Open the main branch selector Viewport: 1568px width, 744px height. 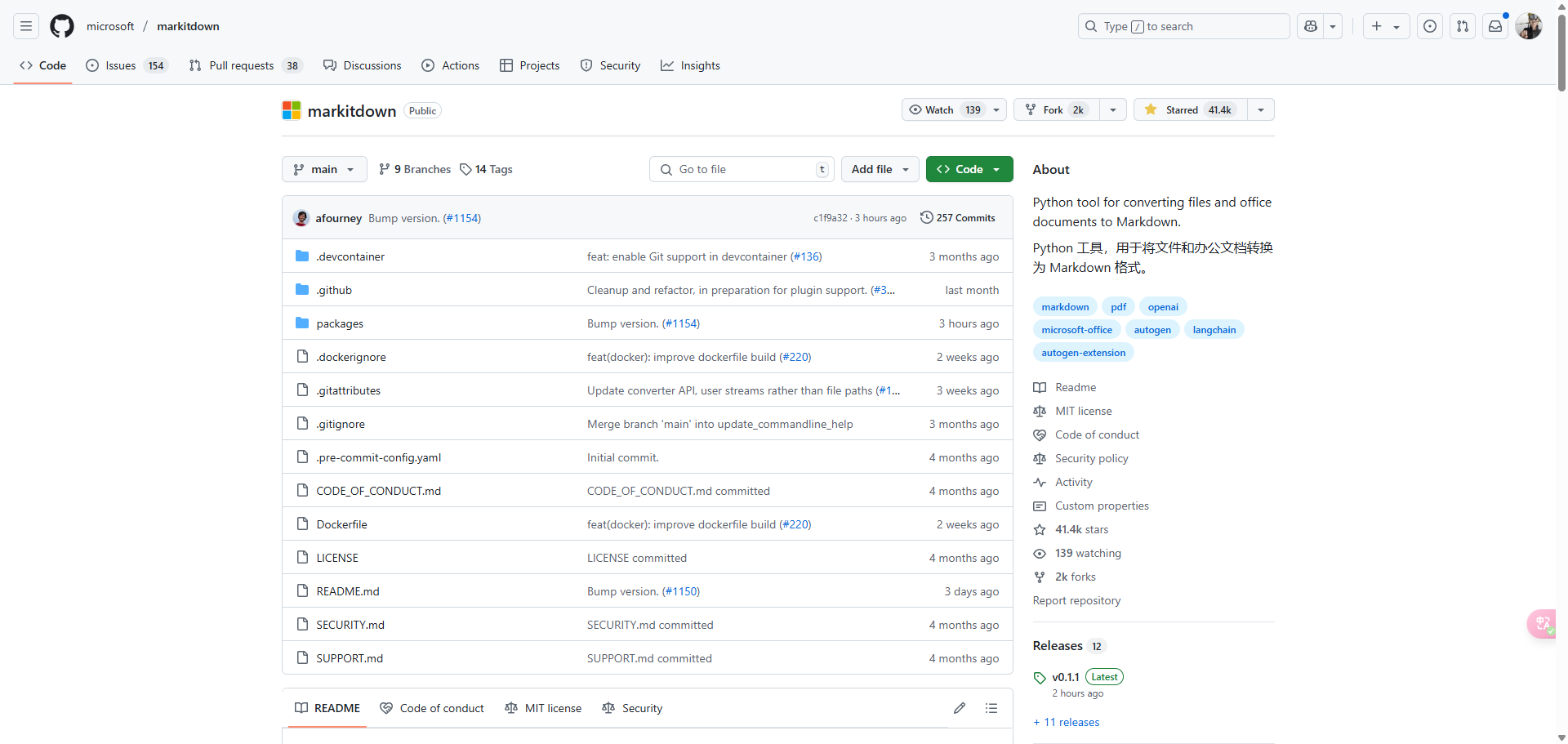[x=324, y=169]
